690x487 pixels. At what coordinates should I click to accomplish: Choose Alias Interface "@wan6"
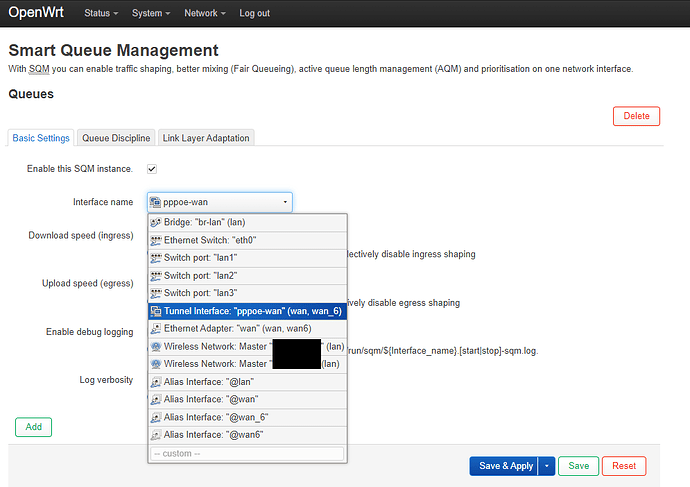(x=248, y=435)
